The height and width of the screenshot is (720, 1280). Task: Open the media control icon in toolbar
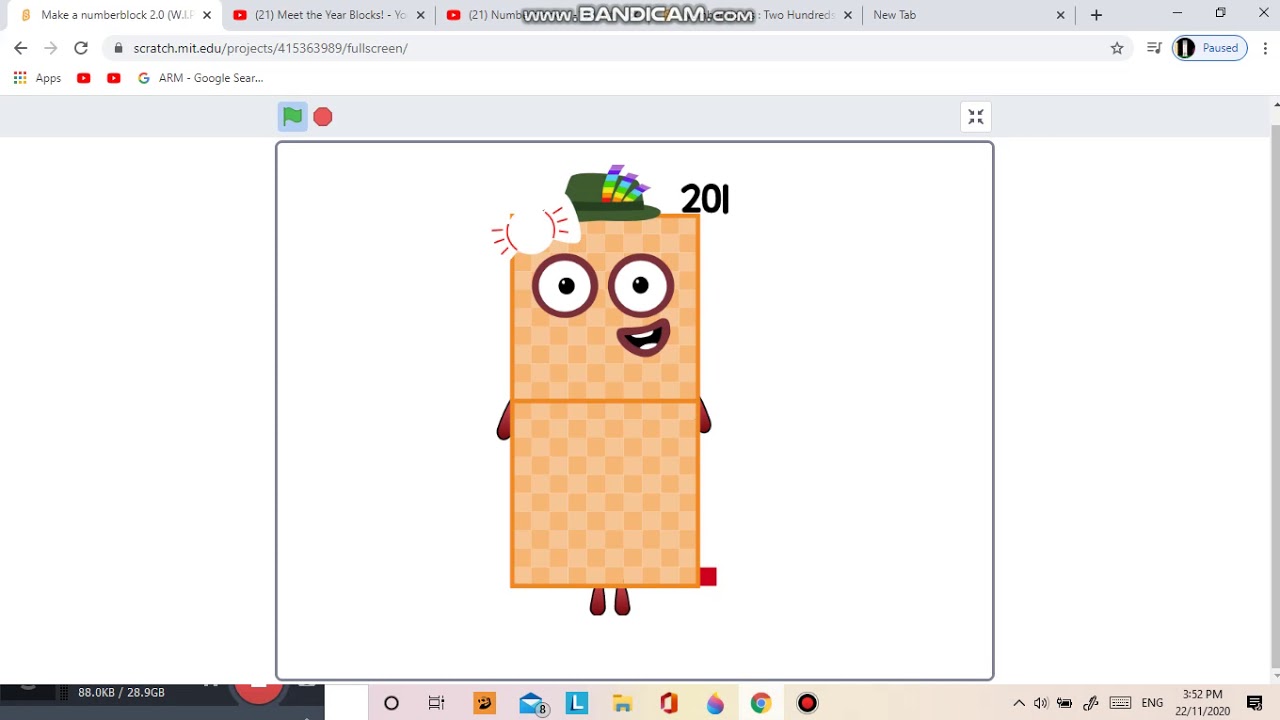[1154, 48]
